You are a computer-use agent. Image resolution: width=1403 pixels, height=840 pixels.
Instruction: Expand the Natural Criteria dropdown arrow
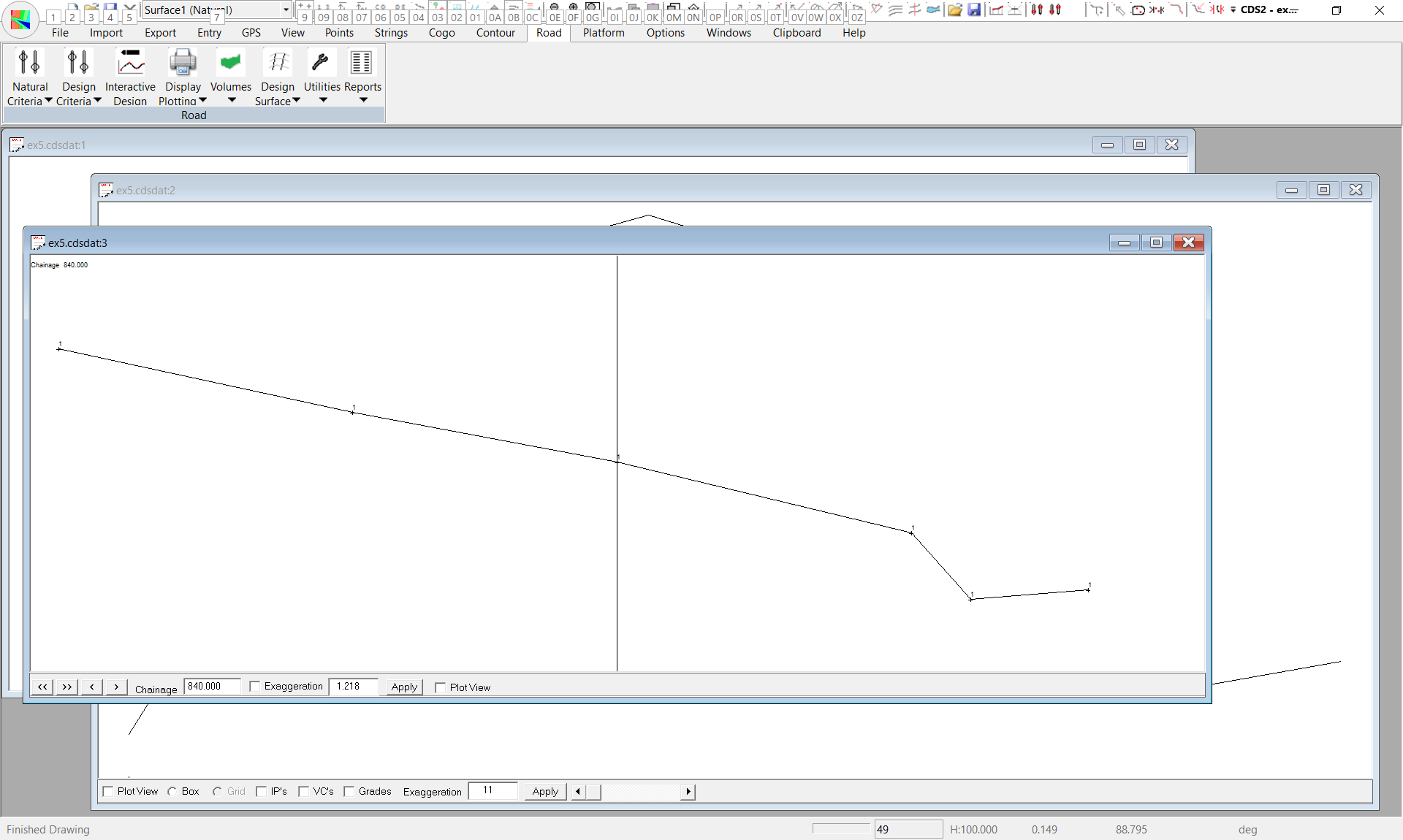pos(48,101)
